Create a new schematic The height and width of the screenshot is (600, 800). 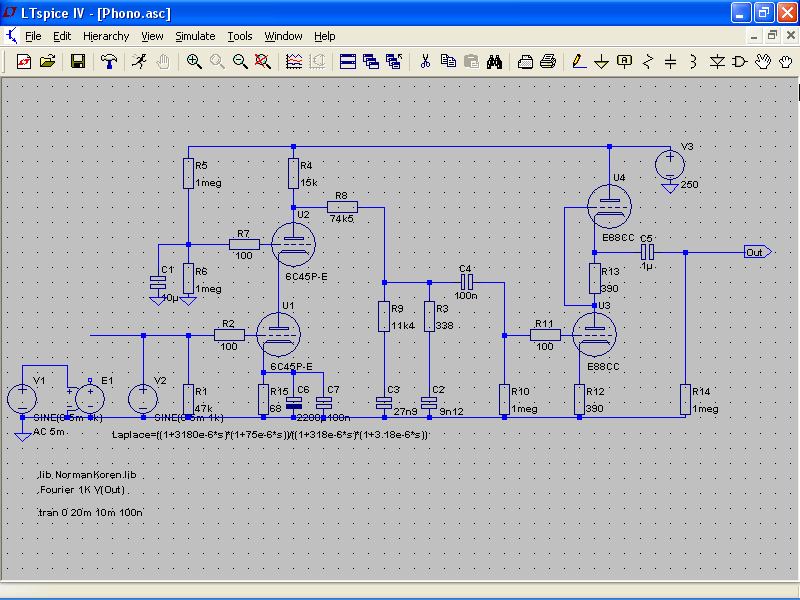coord(24,62)
